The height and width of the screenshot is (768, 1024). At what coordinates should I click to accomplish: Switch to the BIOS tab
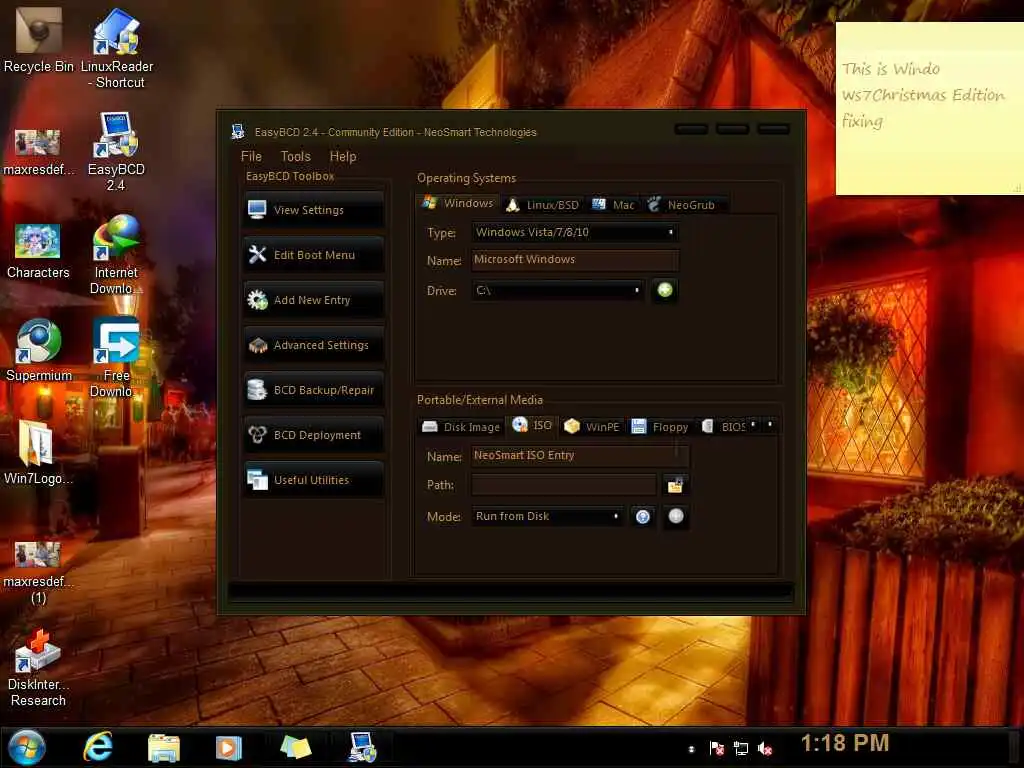pyautogui.click(x=723, y=426)
